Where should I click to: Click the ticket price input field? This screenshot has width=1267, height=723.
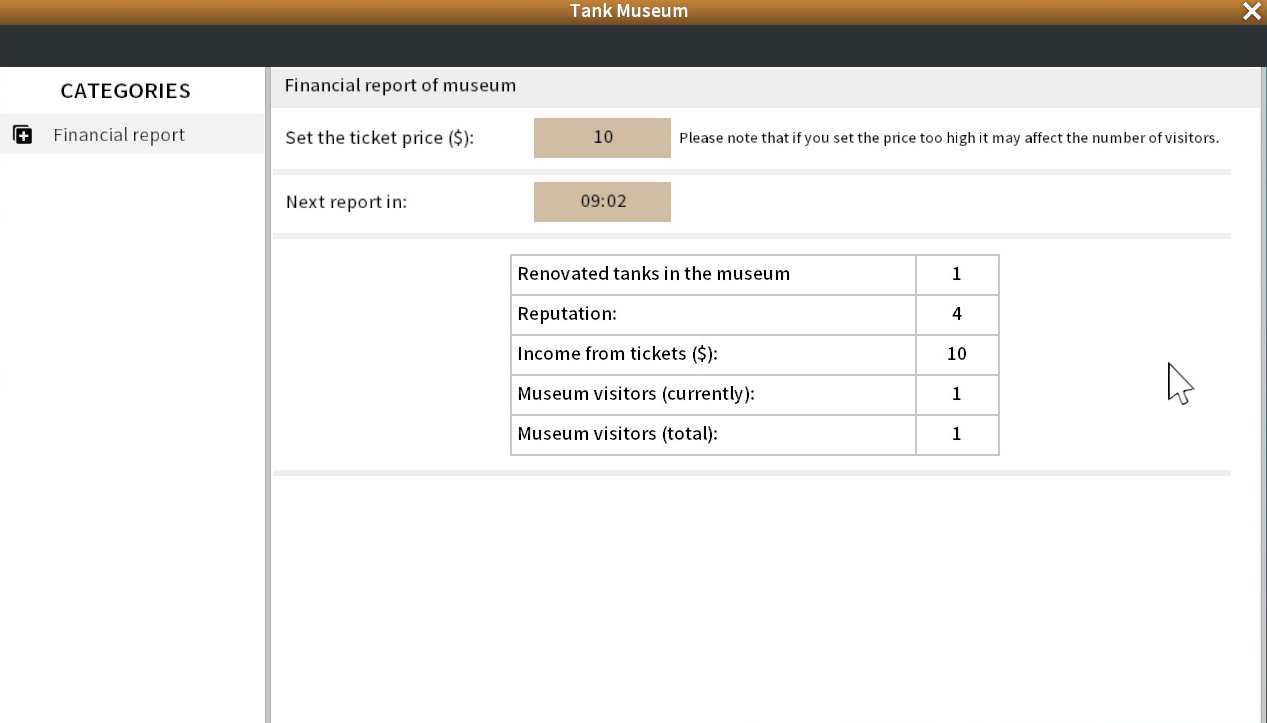pyautogui.click(x=602, y=138)
